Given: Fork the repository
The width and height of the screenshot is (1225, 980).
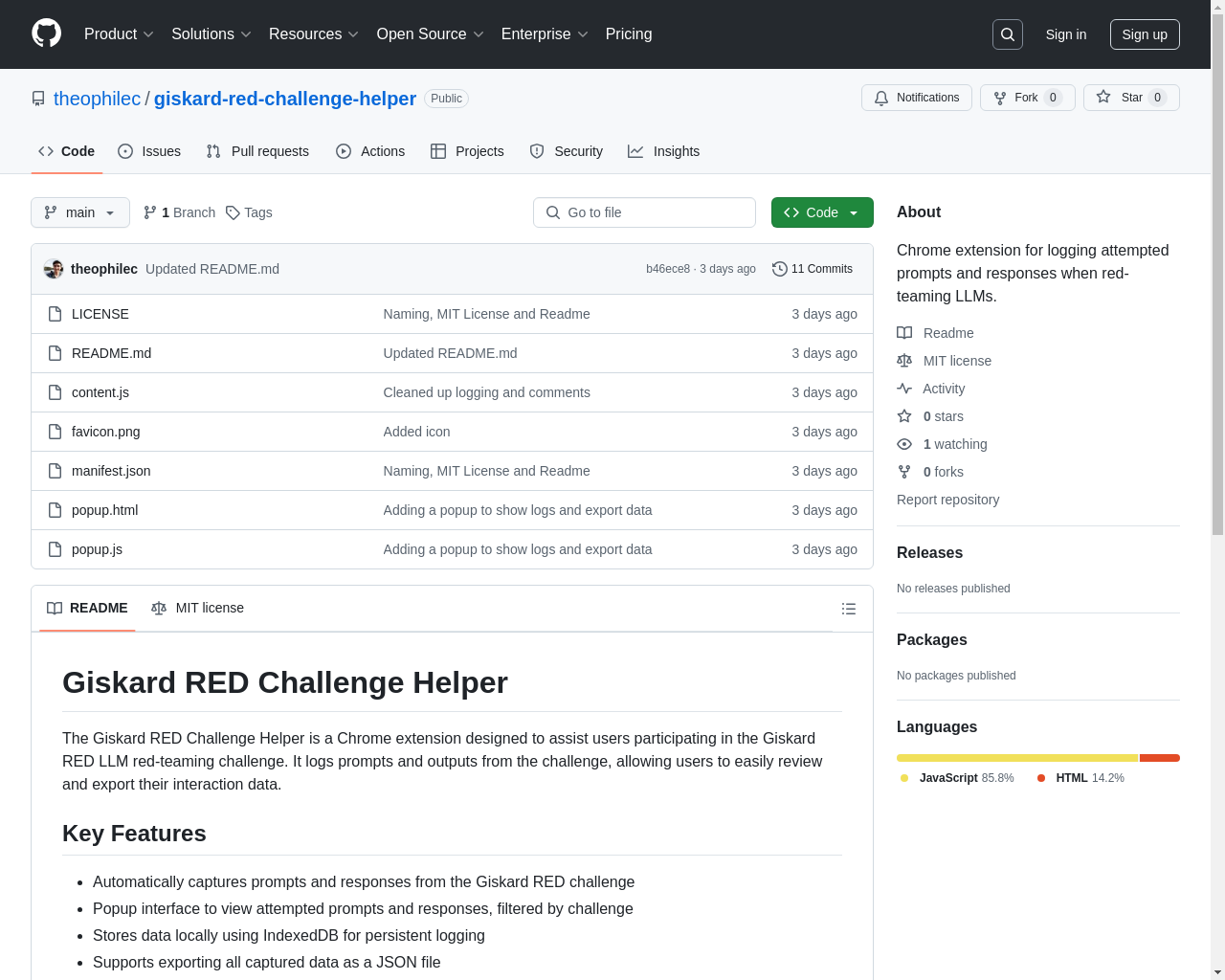Looking at the screenshot, I should coord(1027,98).
